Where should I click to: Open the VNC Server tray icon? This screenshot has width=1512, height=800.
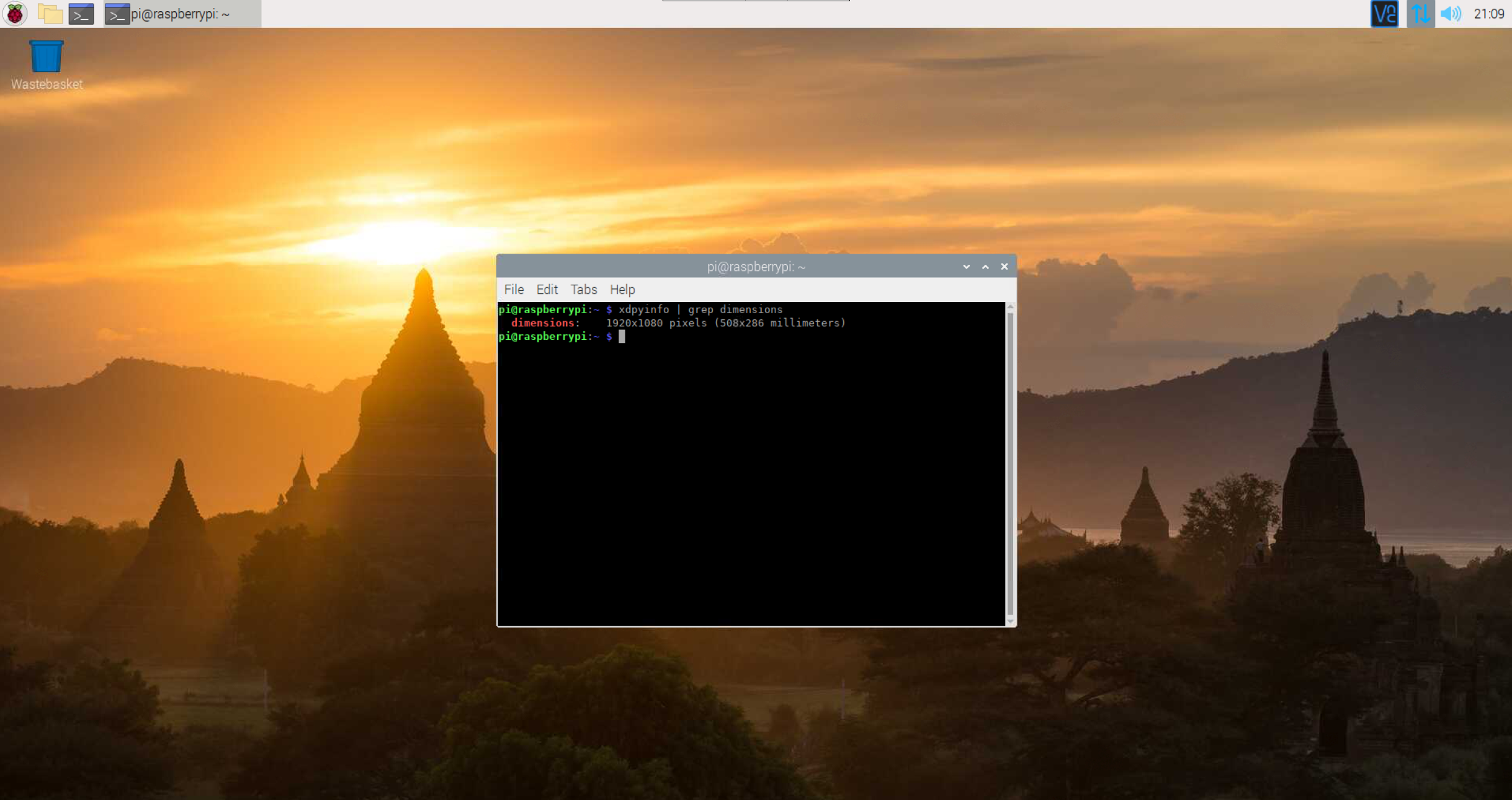(1384, 14)
